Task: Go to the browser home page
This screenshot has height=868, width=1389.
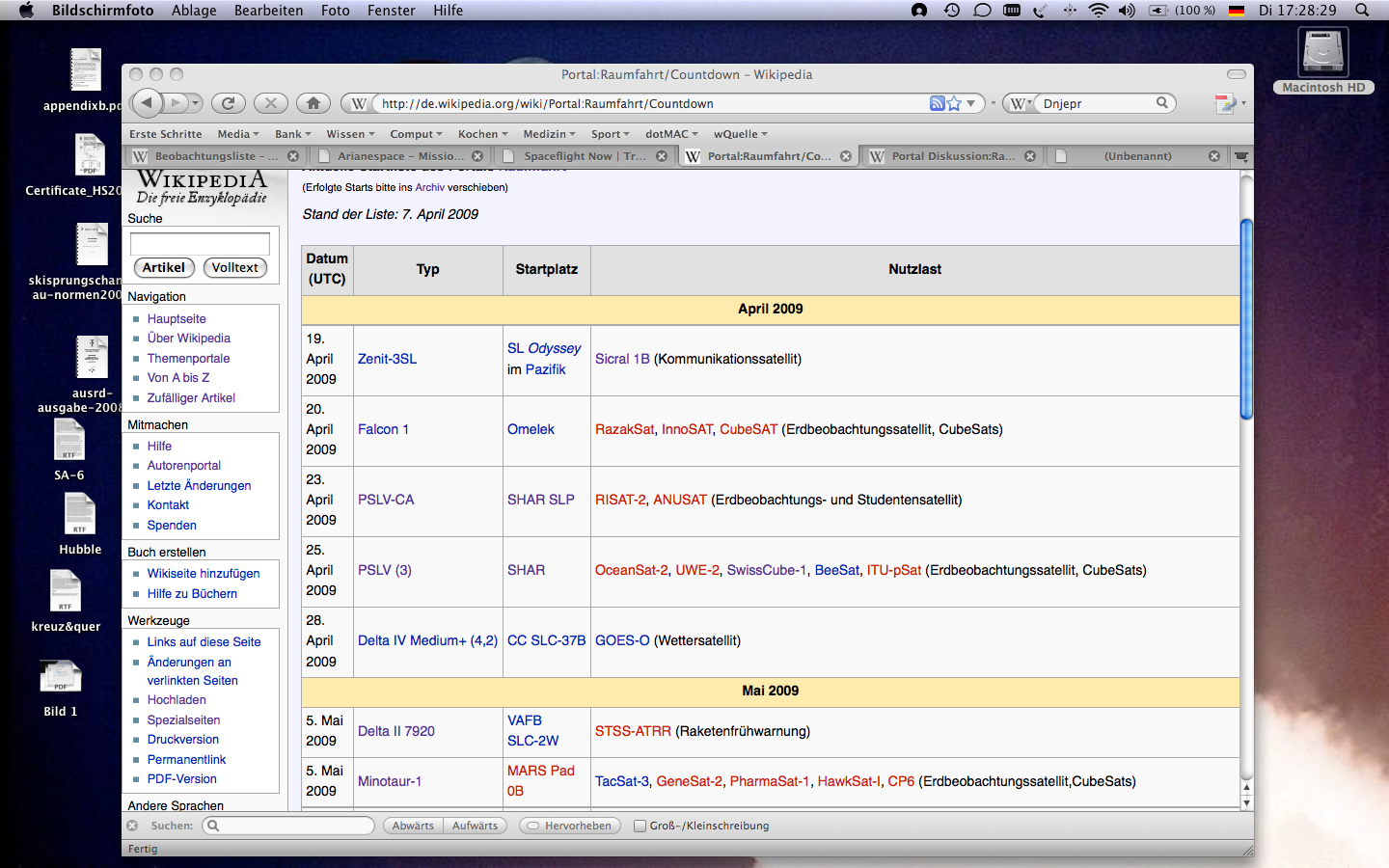Action: click(x=313, y=103)
